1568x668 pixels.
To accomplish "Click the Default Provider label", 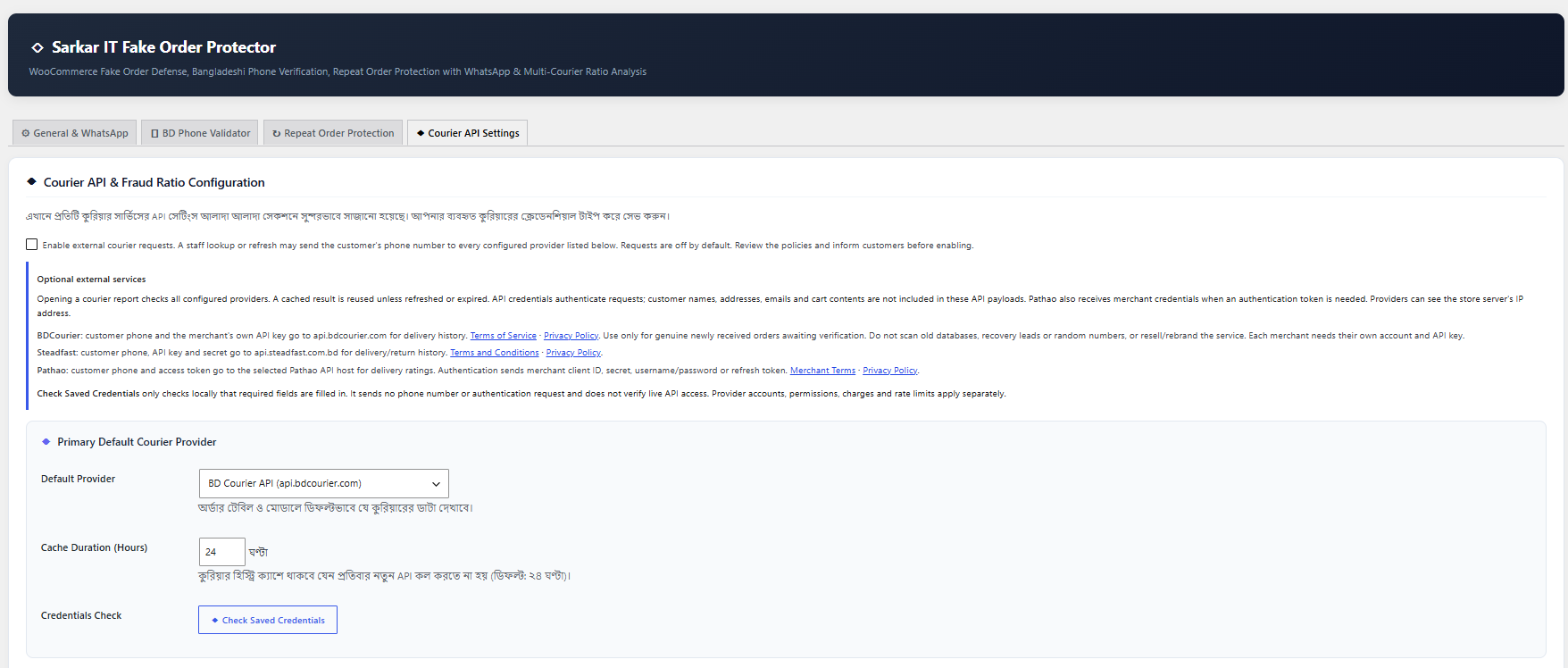I will click(x=78, y=479).
